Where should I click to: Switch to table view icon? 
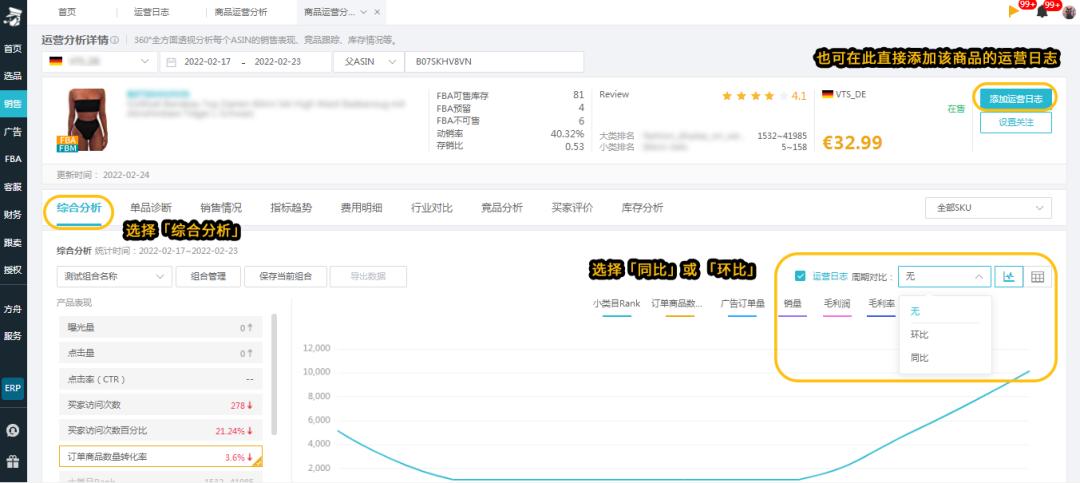pyautogui.click(x=1037, y=276)
